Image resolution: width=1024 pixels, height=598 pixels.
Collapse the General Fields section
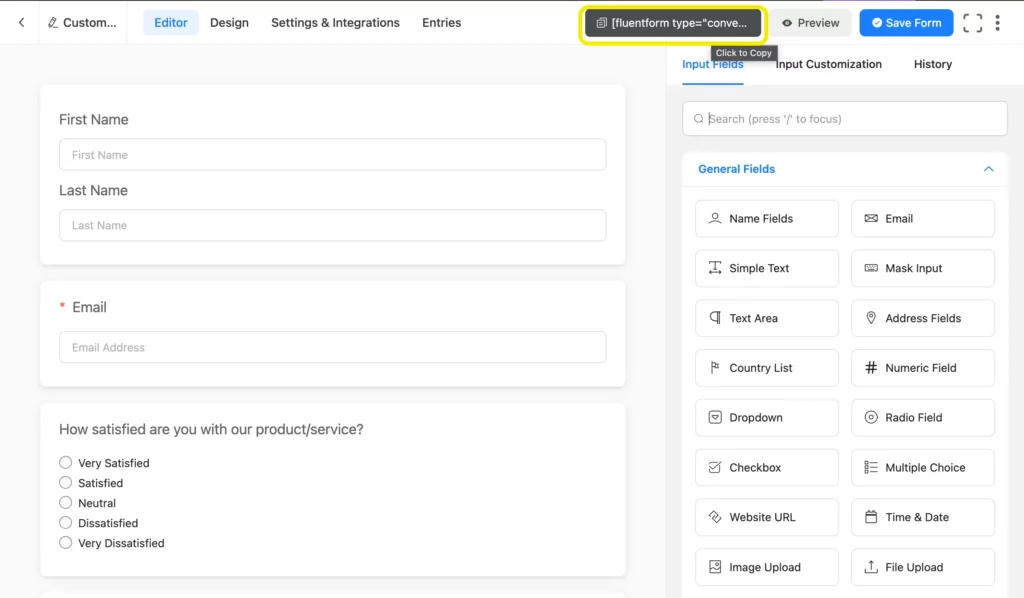(x=988, y=169)
